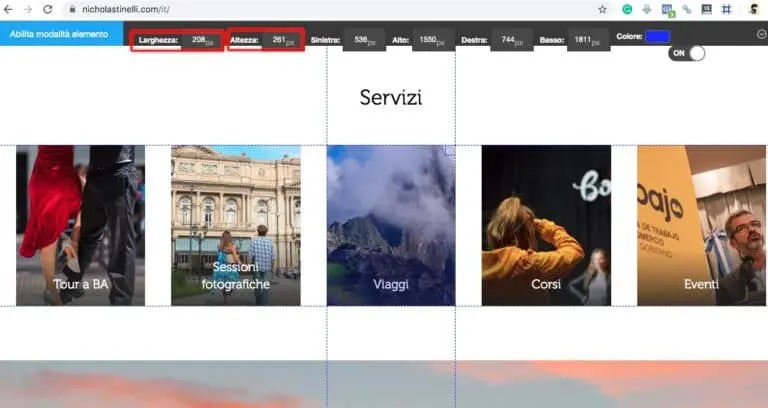Click the browser forward arrow
This screenshot has width=768, height=408.
[x=28, y=9]
